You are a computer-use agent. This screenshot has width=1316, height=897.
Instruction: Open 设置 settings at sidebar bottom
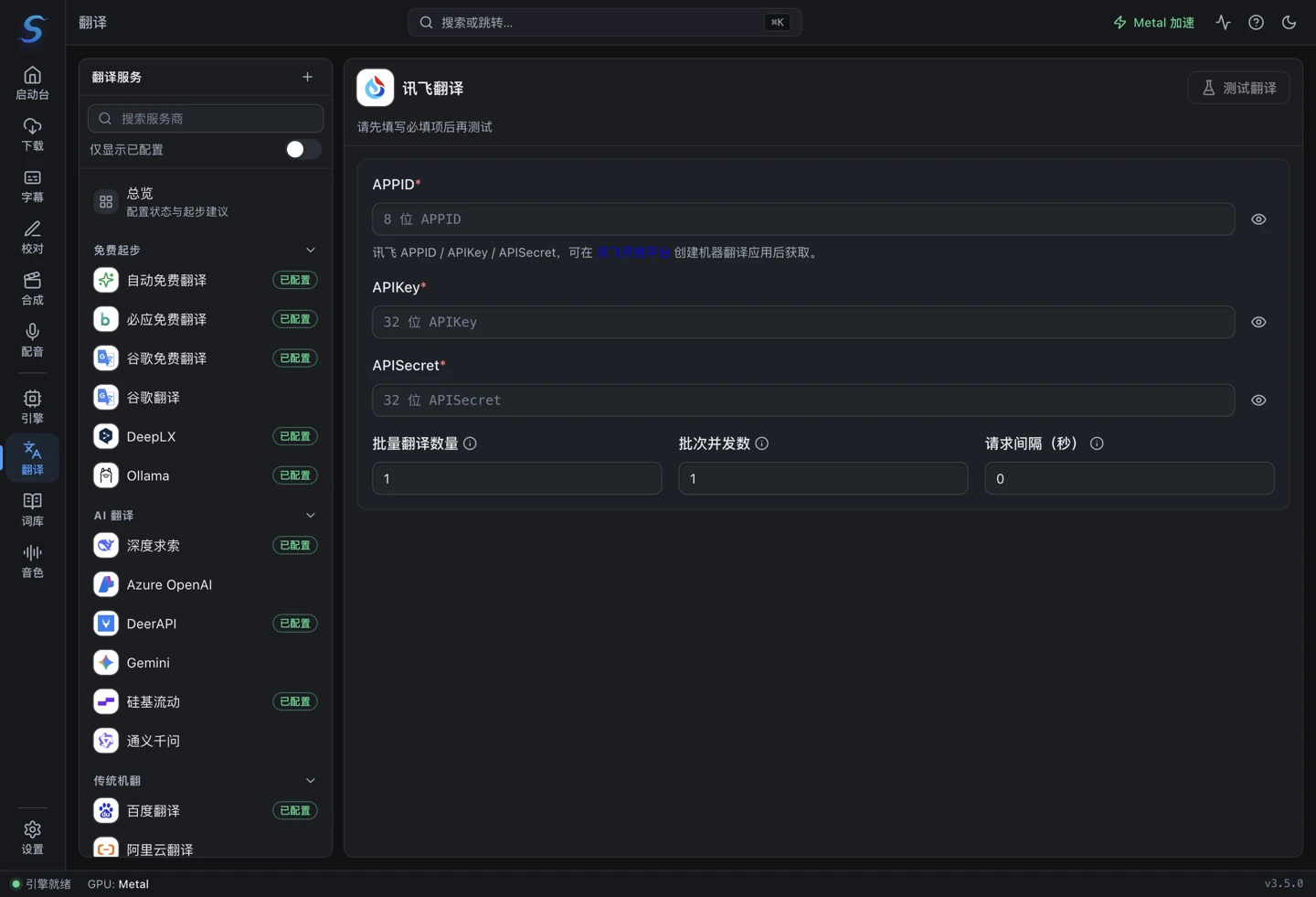pyautogui.click(x=33, y=837)
